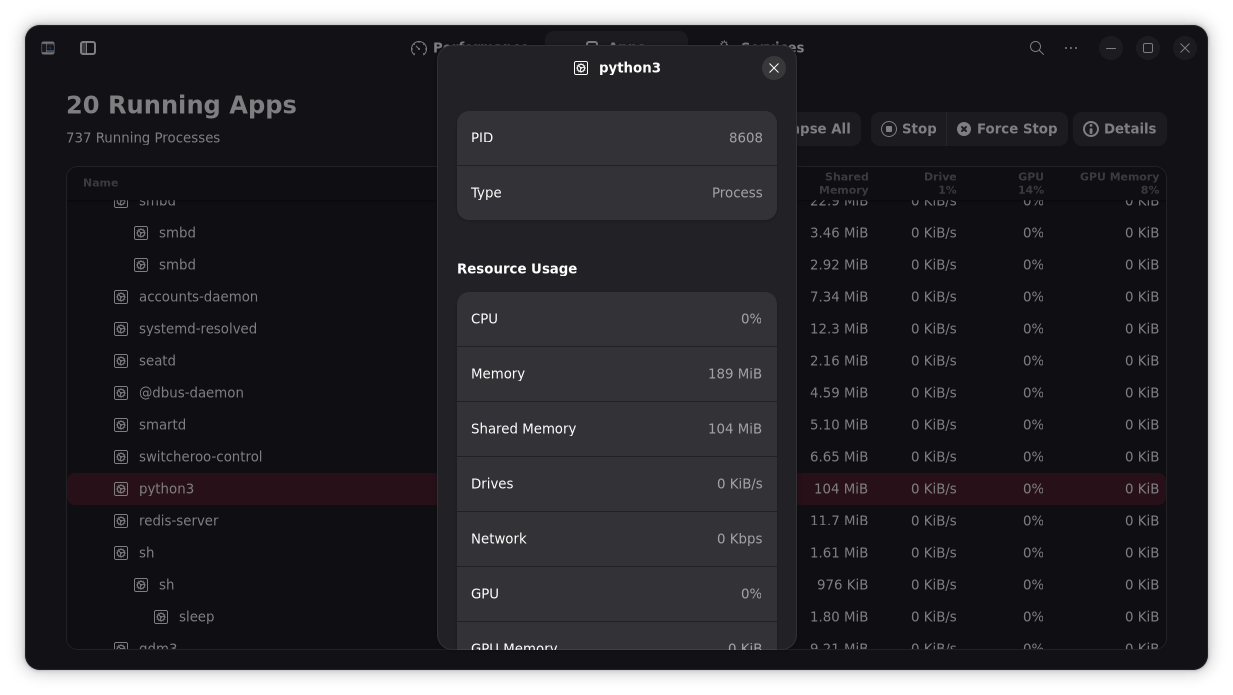
Task: Open Details for the selected process
Action: 1119,129
